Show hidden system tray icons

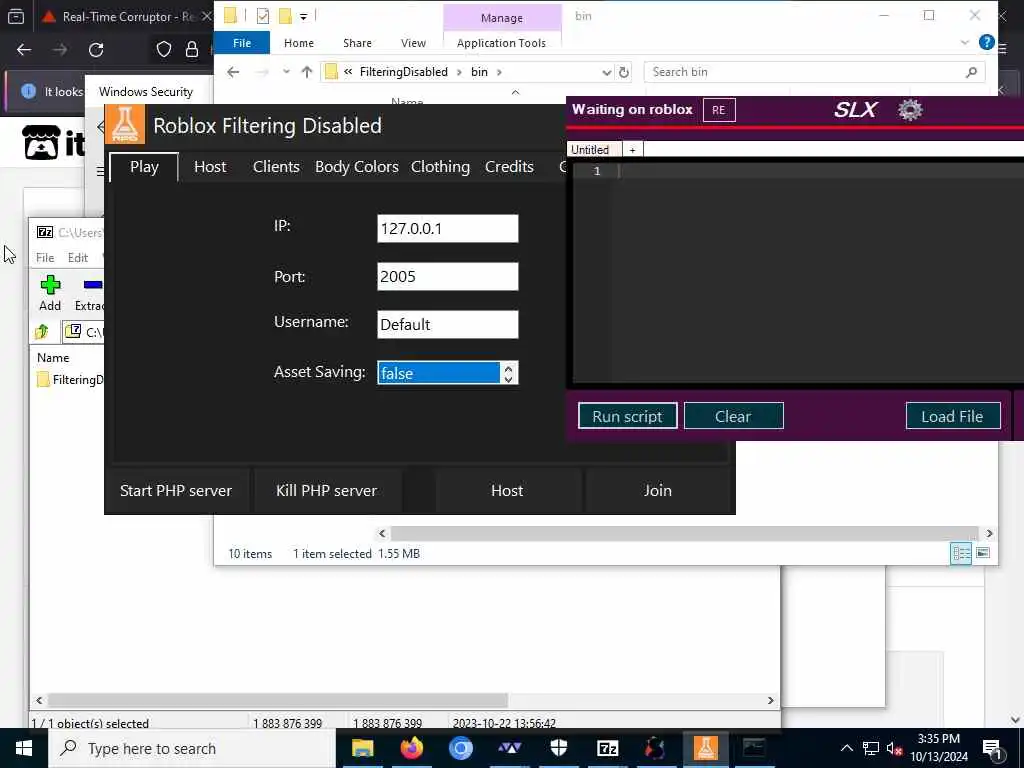point(846,748)
